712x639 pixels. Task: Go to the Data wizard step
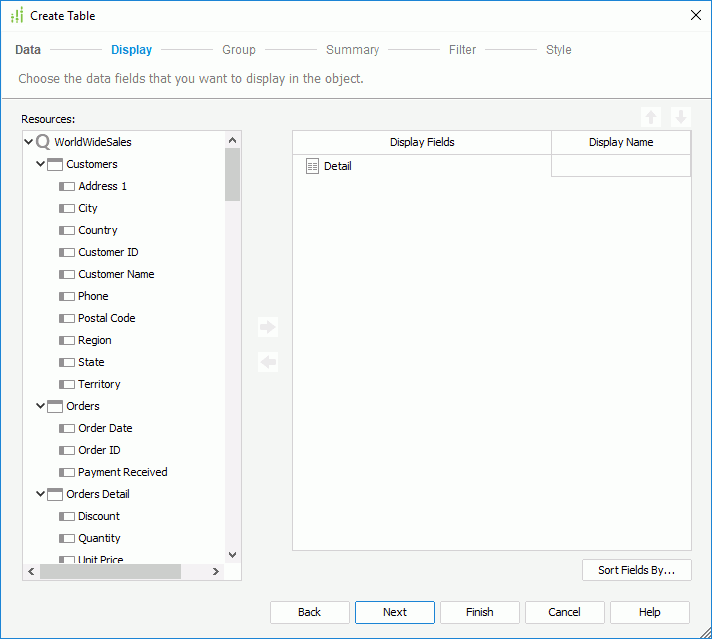tap(28, 50)
